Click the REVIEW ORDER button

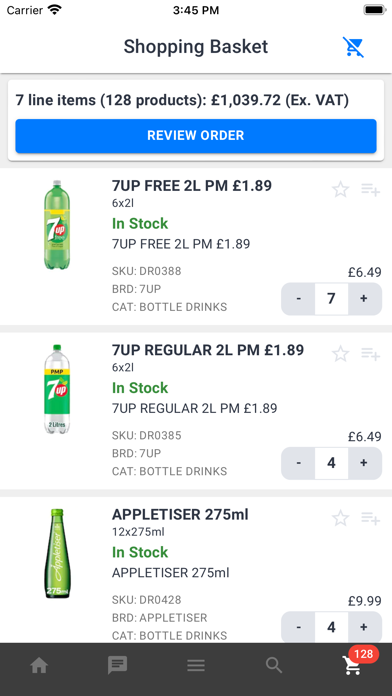coord(196,135)
